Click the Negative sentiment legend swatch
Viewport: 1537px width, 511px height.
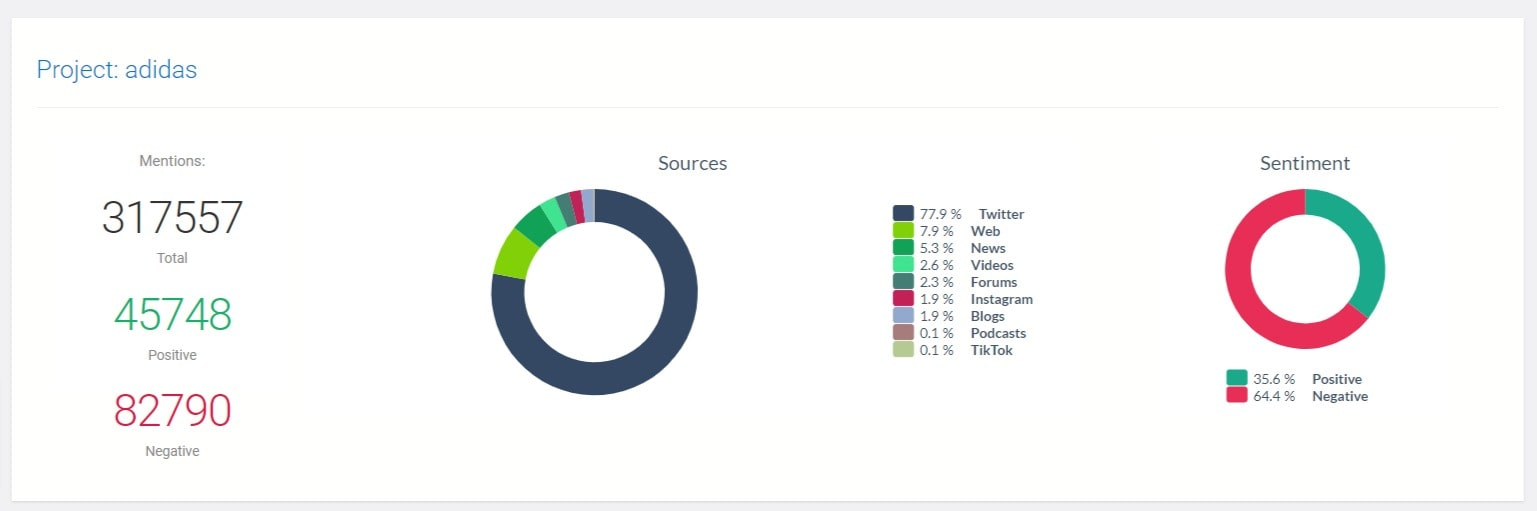pyautogui.click(x=1237, y=395)
